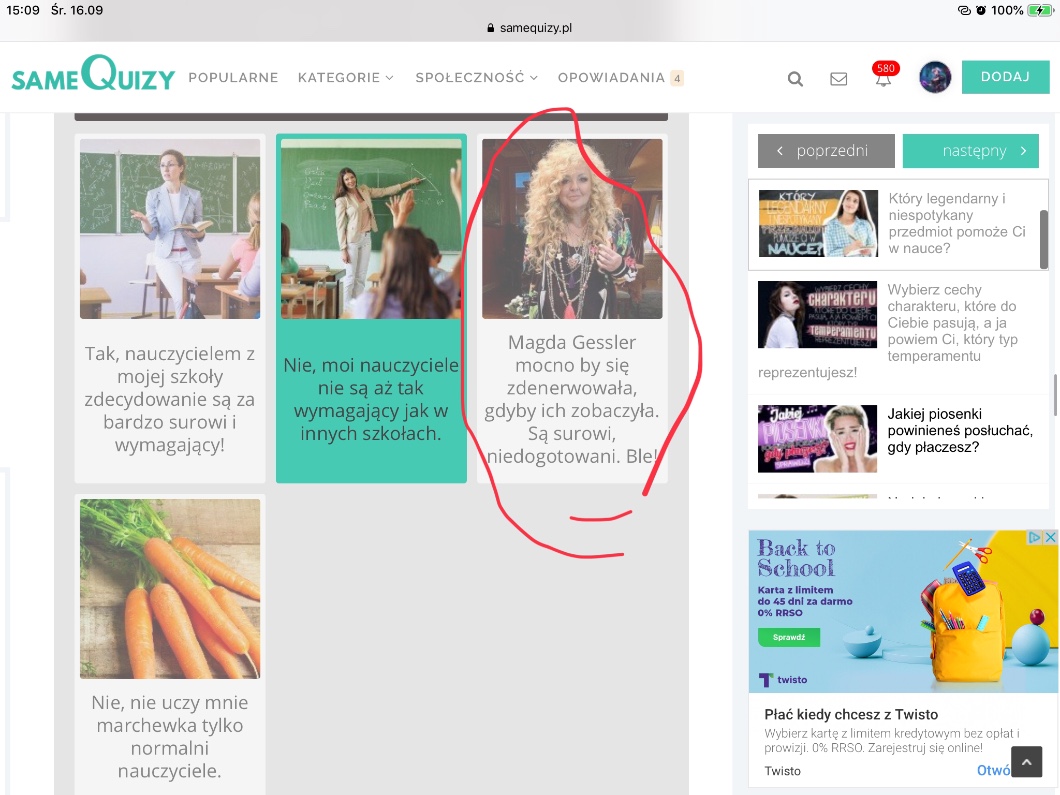Viewport: 1060px width, 795px height.
Task: Select the strict teachers answer
Action: tap(170, 308)
